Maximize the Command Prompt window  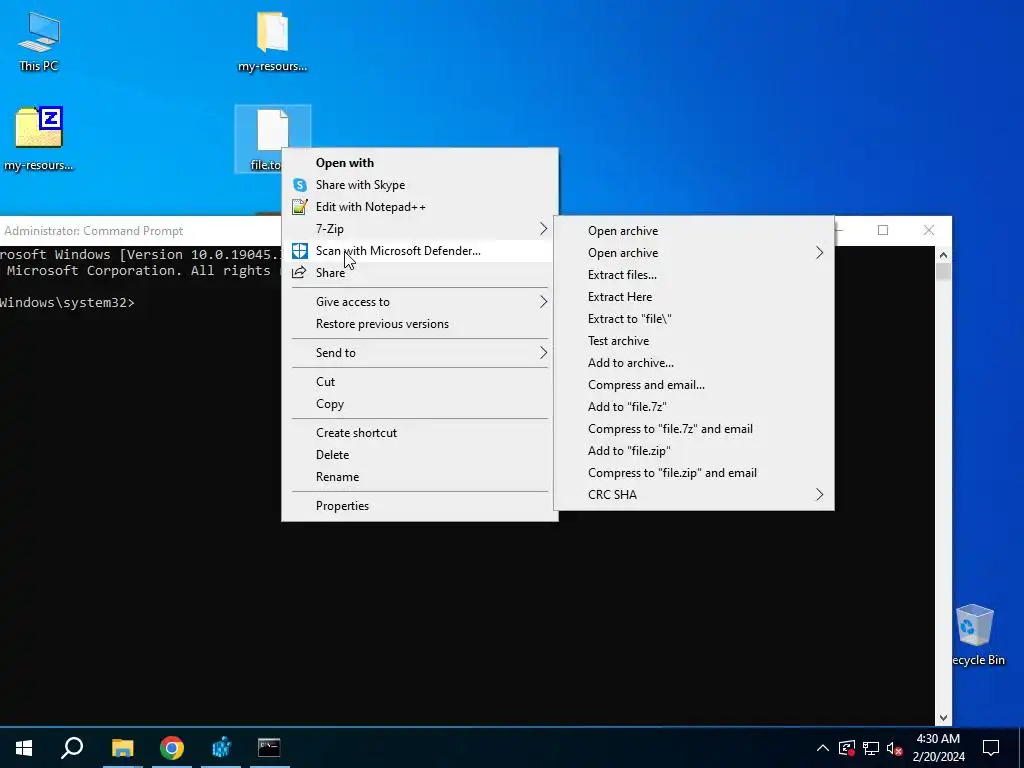[x=883, y=231]
